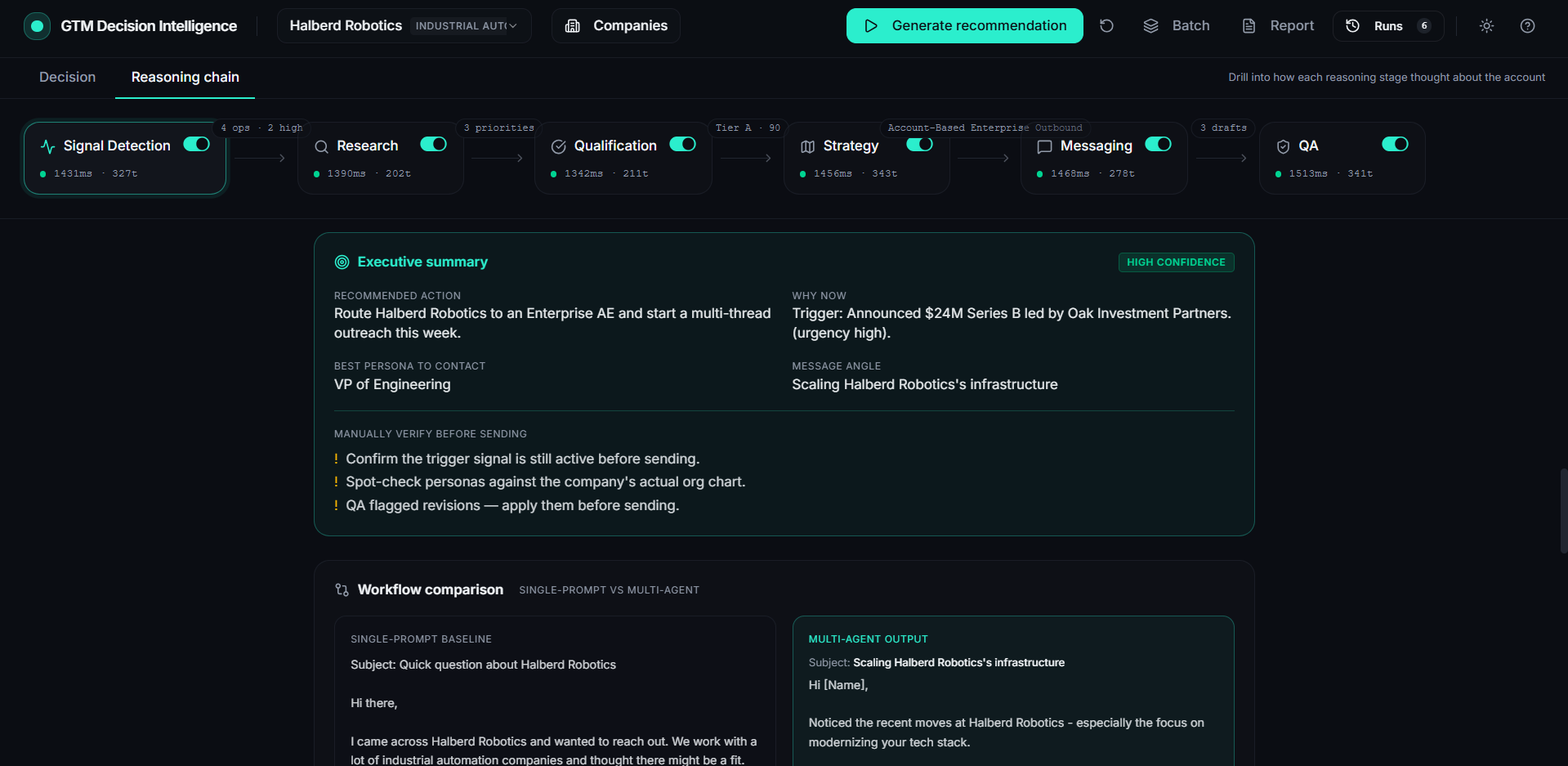The image size is (1568, 766).
Task: Click the HIGH CONFIDENCE badge
Action: tap(1176, 262)
